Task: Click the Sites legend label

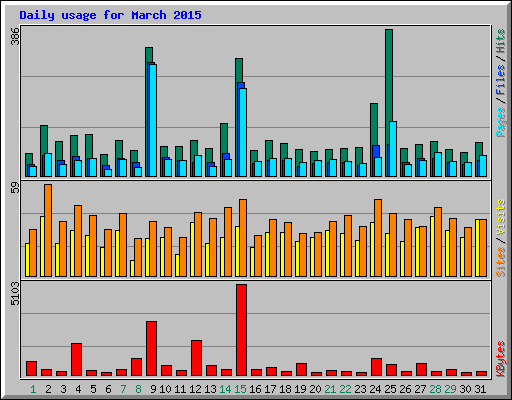Action: click(500, 262)
